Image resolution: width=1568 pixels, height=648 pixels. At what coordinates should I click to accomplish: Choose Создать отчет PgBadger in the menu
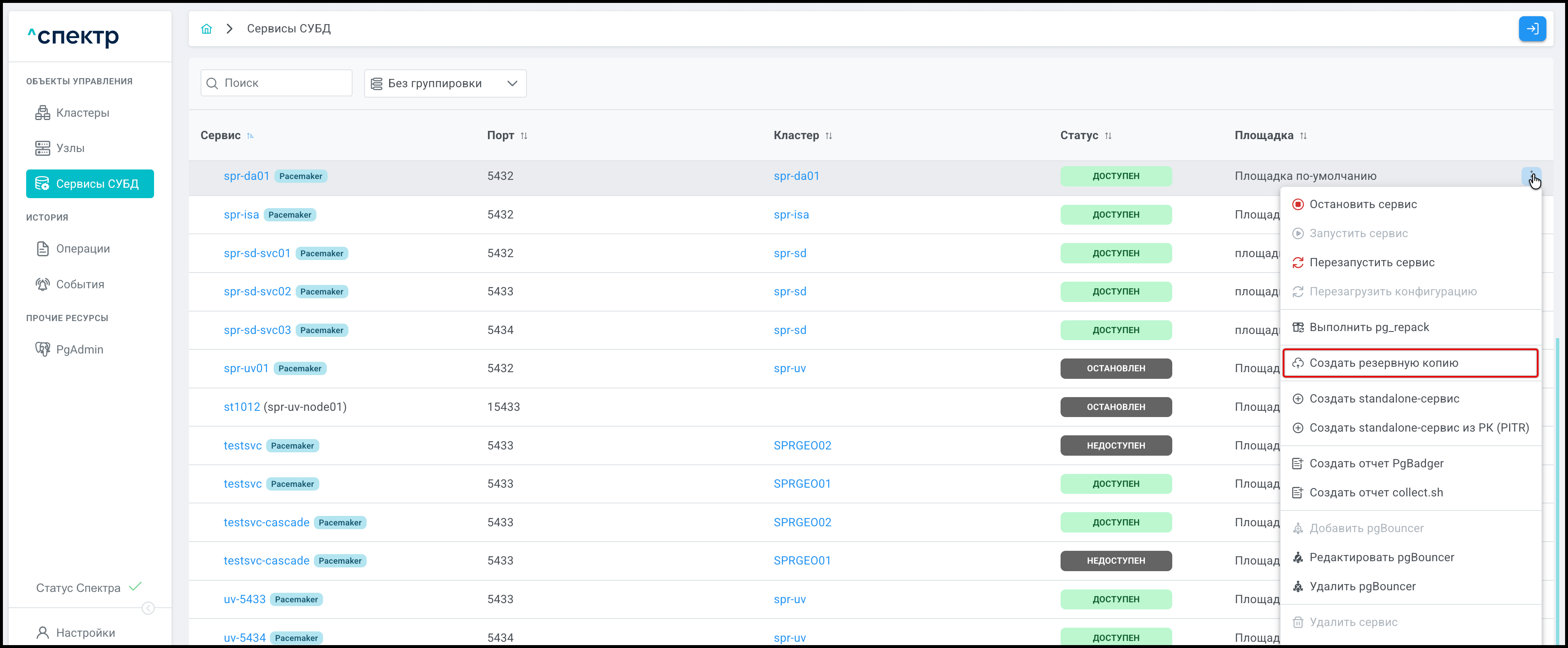1376,464
